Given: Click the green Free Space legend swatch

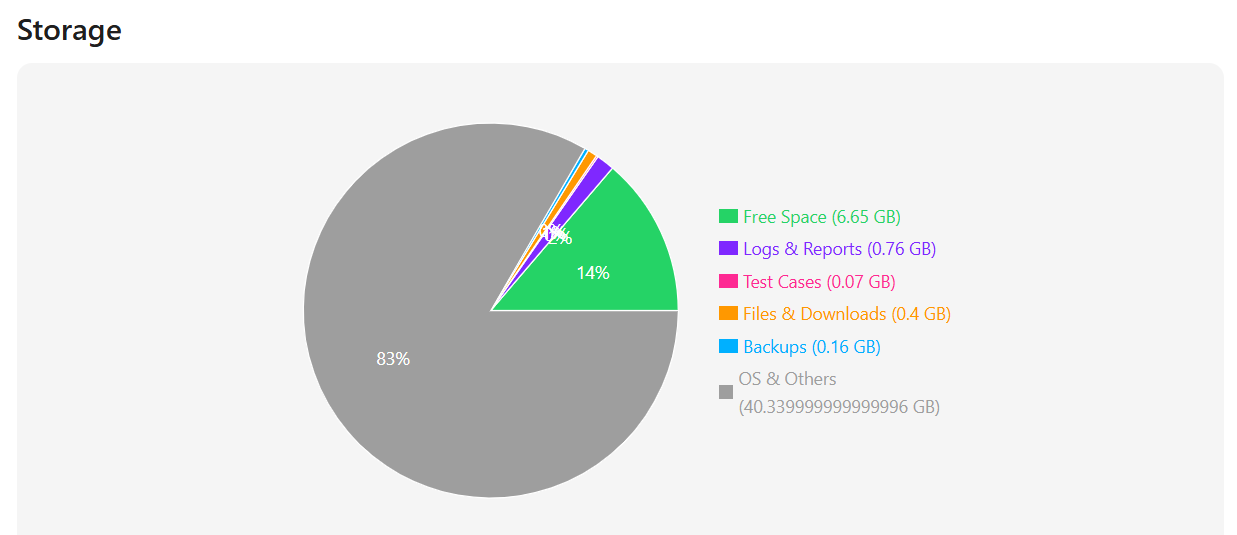Looking at the screenshot, I should (728, 216).
